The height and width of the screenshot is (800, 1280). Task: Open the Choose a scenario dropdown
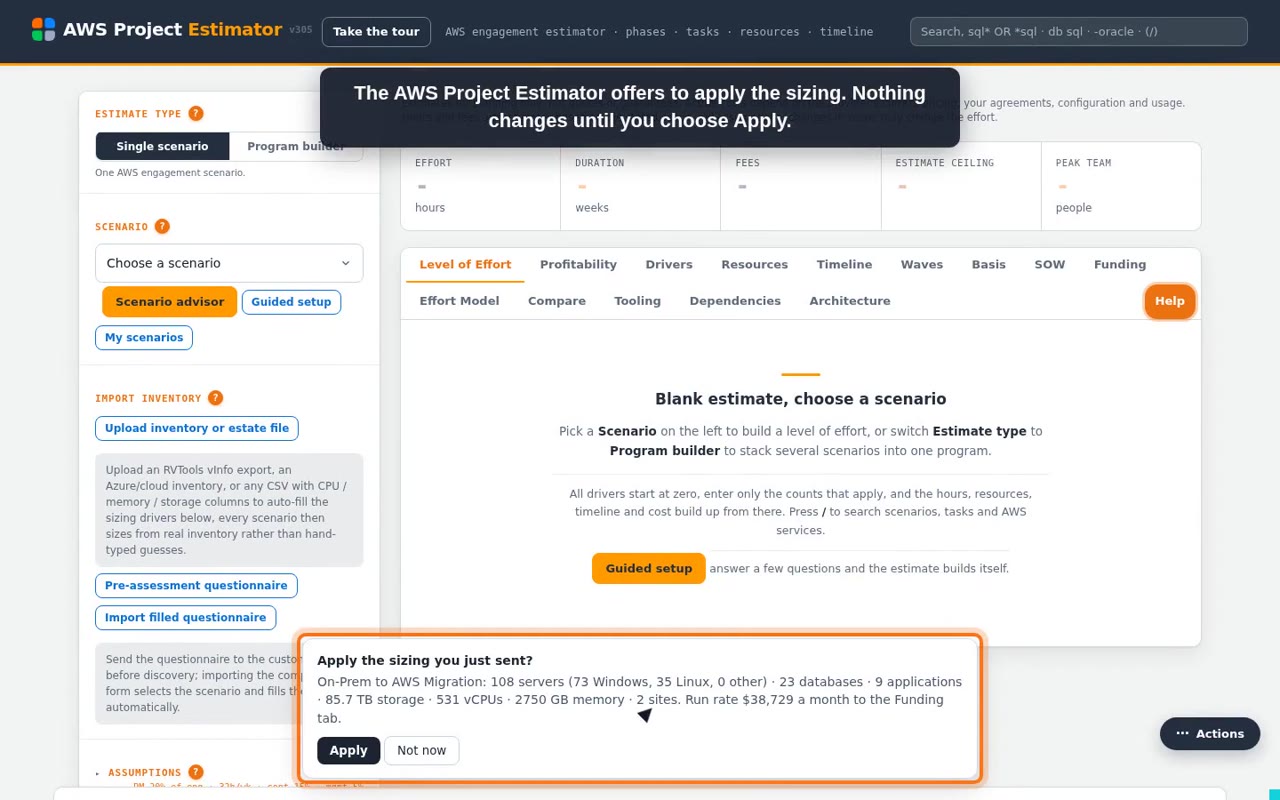[x=229, y=263]
